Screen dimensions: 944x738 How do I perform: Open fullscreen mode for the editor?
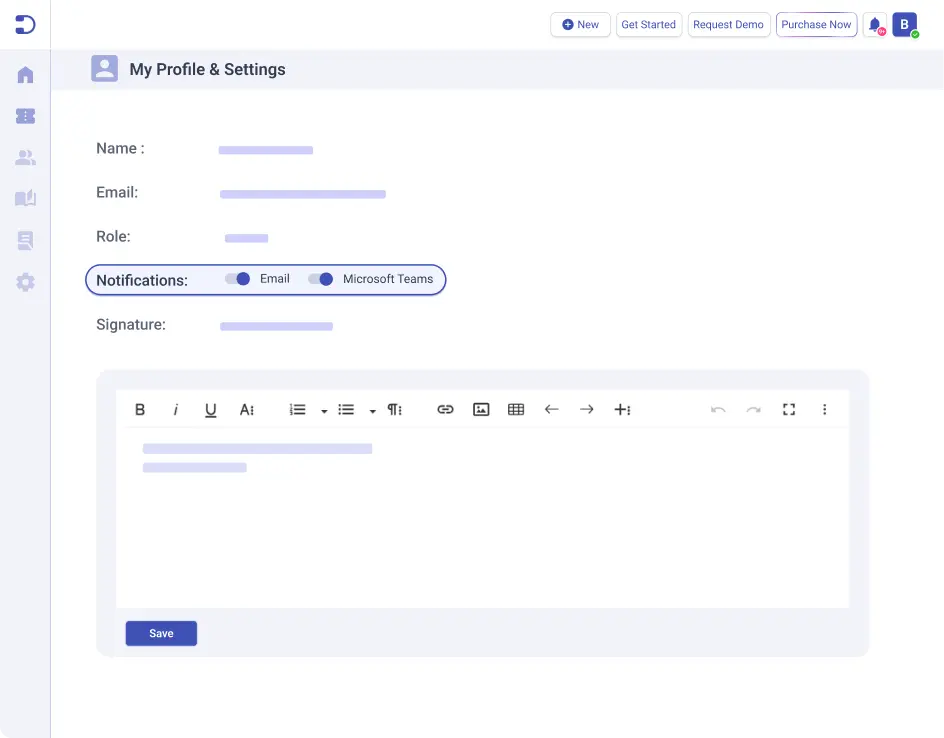click(x=789, y=410)
